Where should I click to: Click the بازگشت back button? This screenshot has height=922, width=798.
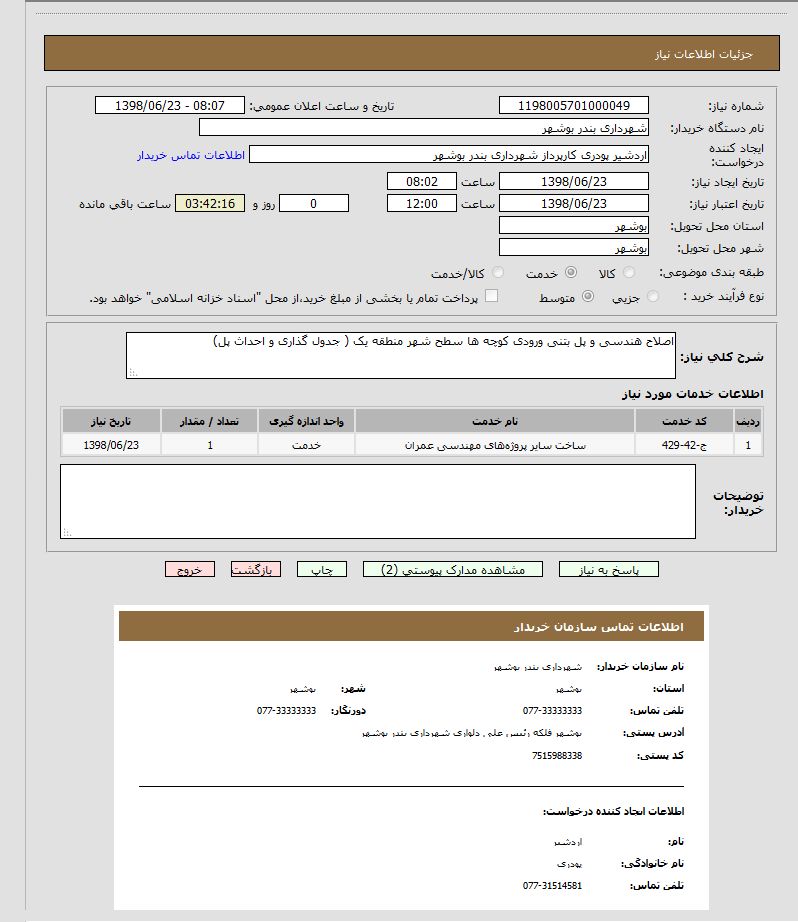(255, 569)
